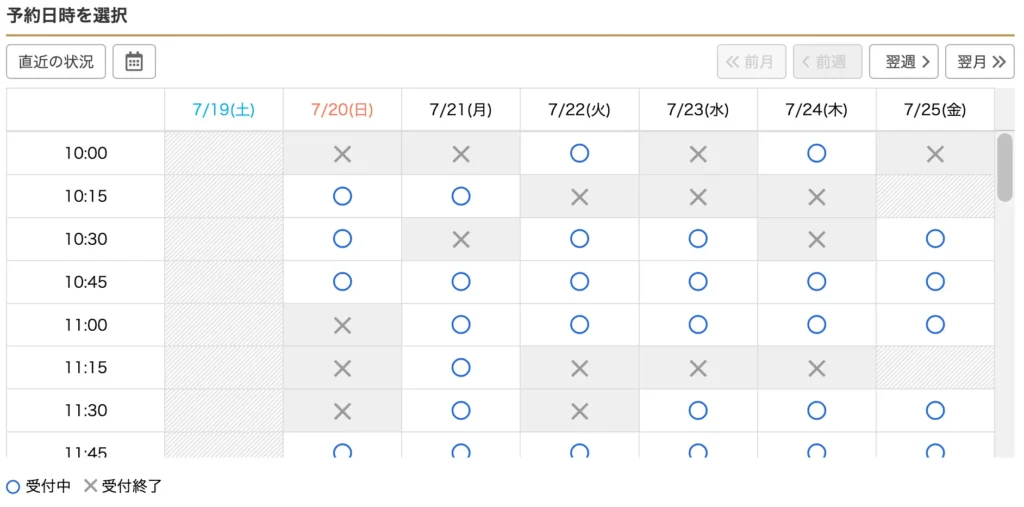
Task: Click 直近の状況 button
Action: tap(56, 61)
